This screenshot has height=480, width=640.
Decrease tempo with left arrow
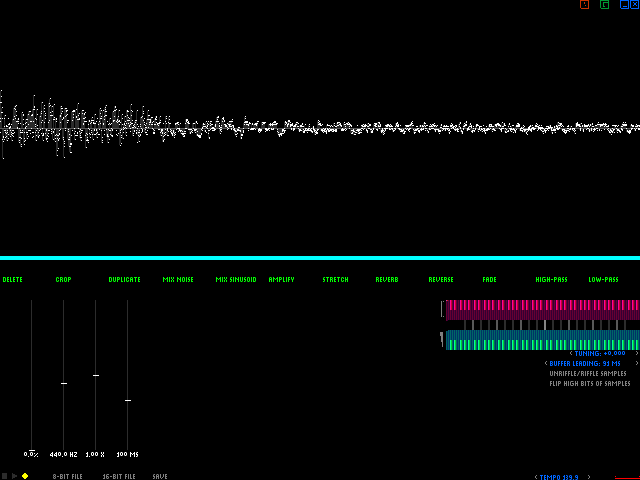[536, 477]
